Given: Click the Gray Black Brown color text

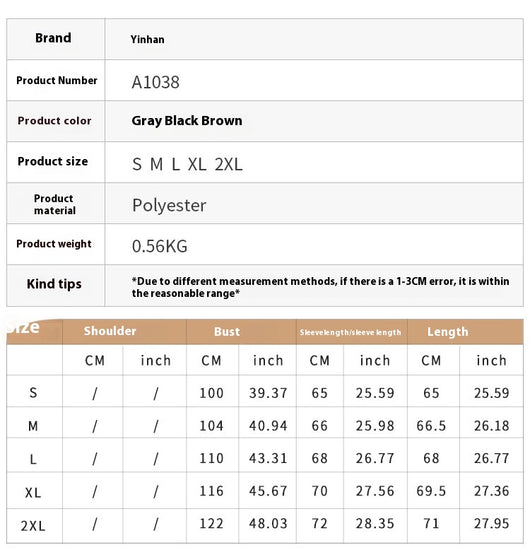Looking at the screenshot, I should point(187,121).
